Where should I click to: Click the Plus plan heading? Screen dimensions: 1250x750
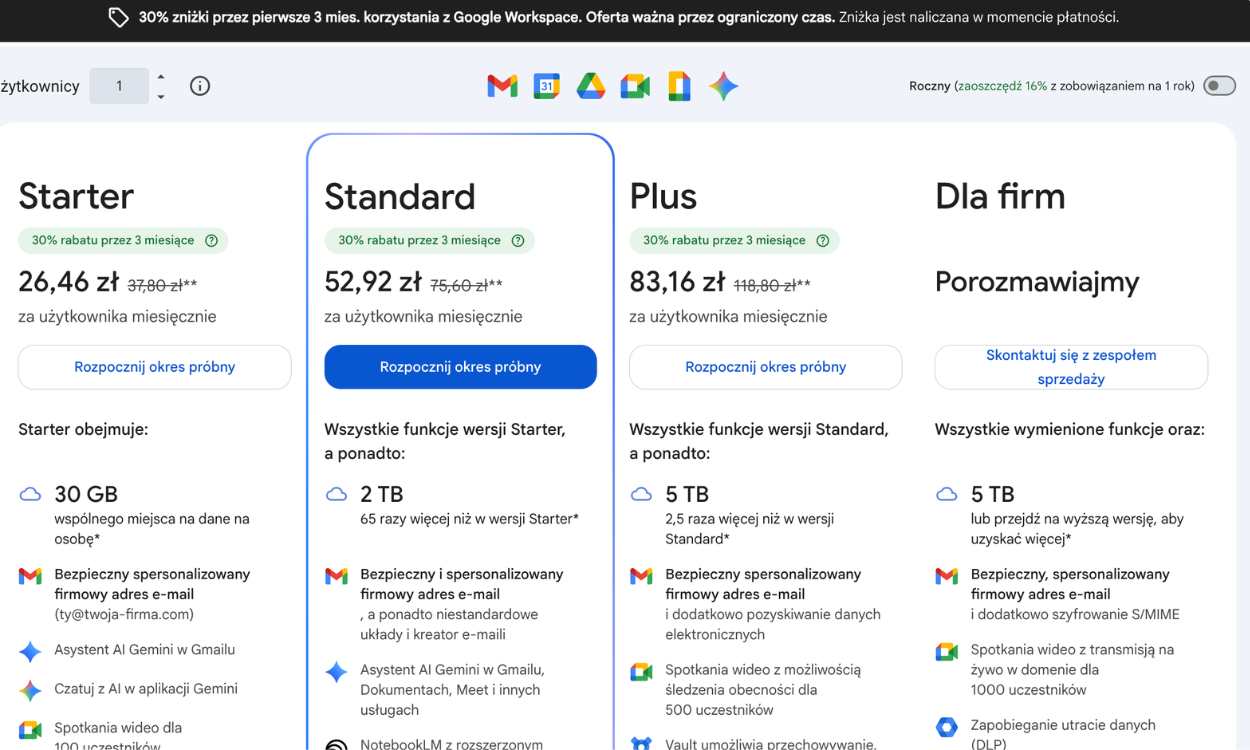(663, 196)
